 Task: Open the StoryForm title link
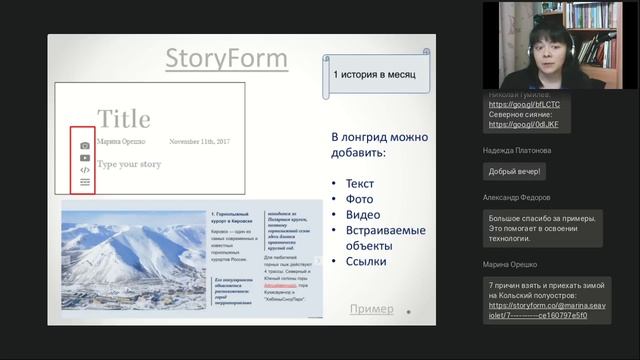[227, 58]
